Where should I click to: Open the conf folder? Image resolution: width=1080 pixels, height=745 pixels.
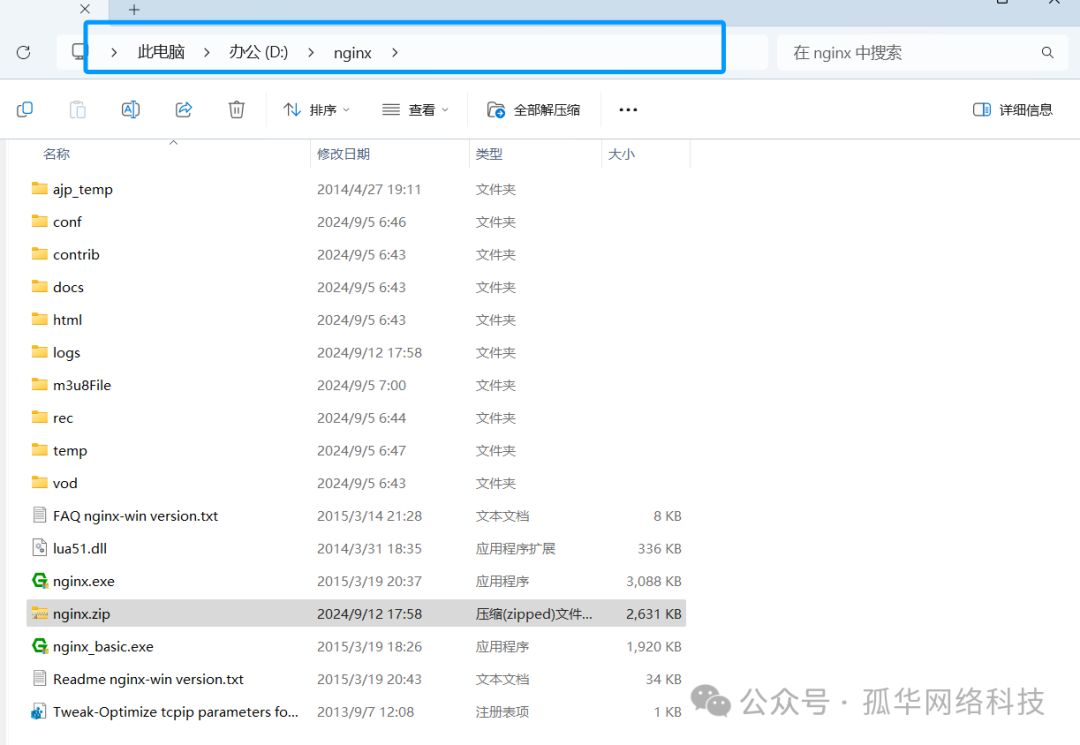67,221
